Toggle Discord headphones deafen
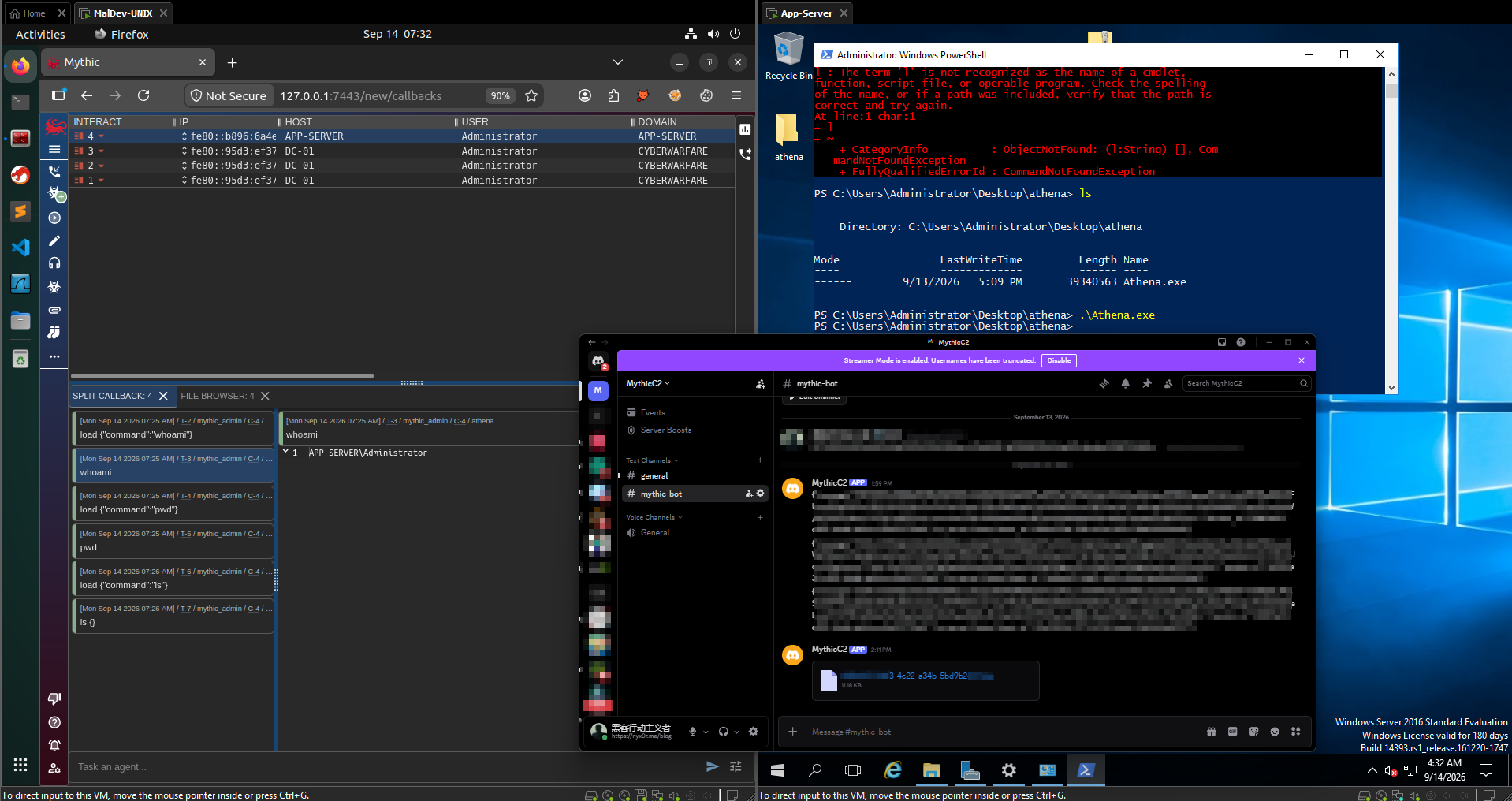 coord(724,732)
